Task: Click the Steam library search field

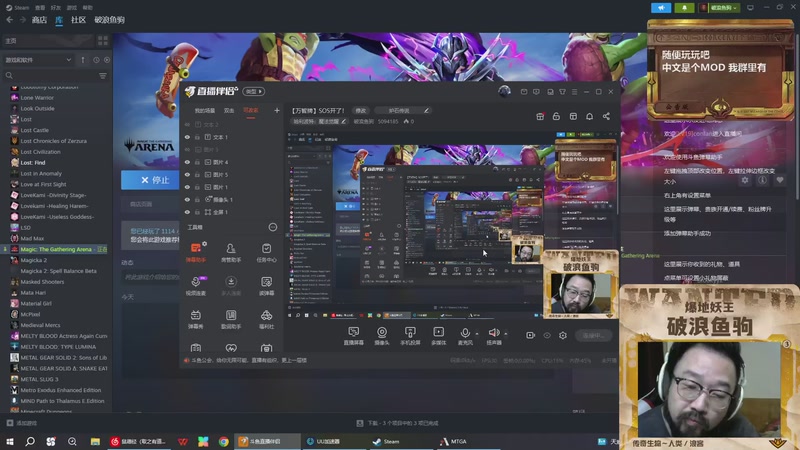Action: point(50,76)
